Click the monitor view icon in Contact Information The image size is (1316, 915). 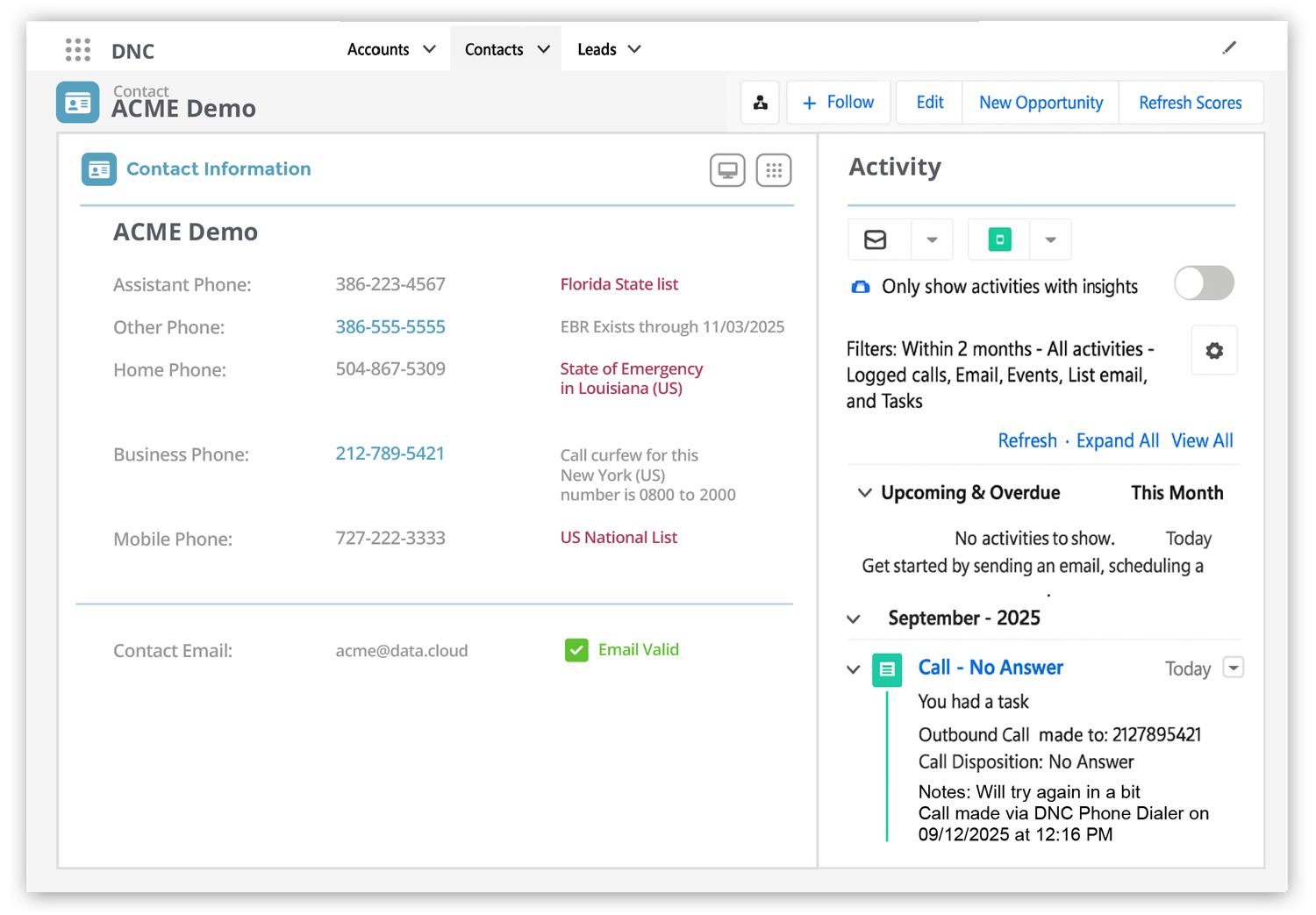(x=727, y=170)
